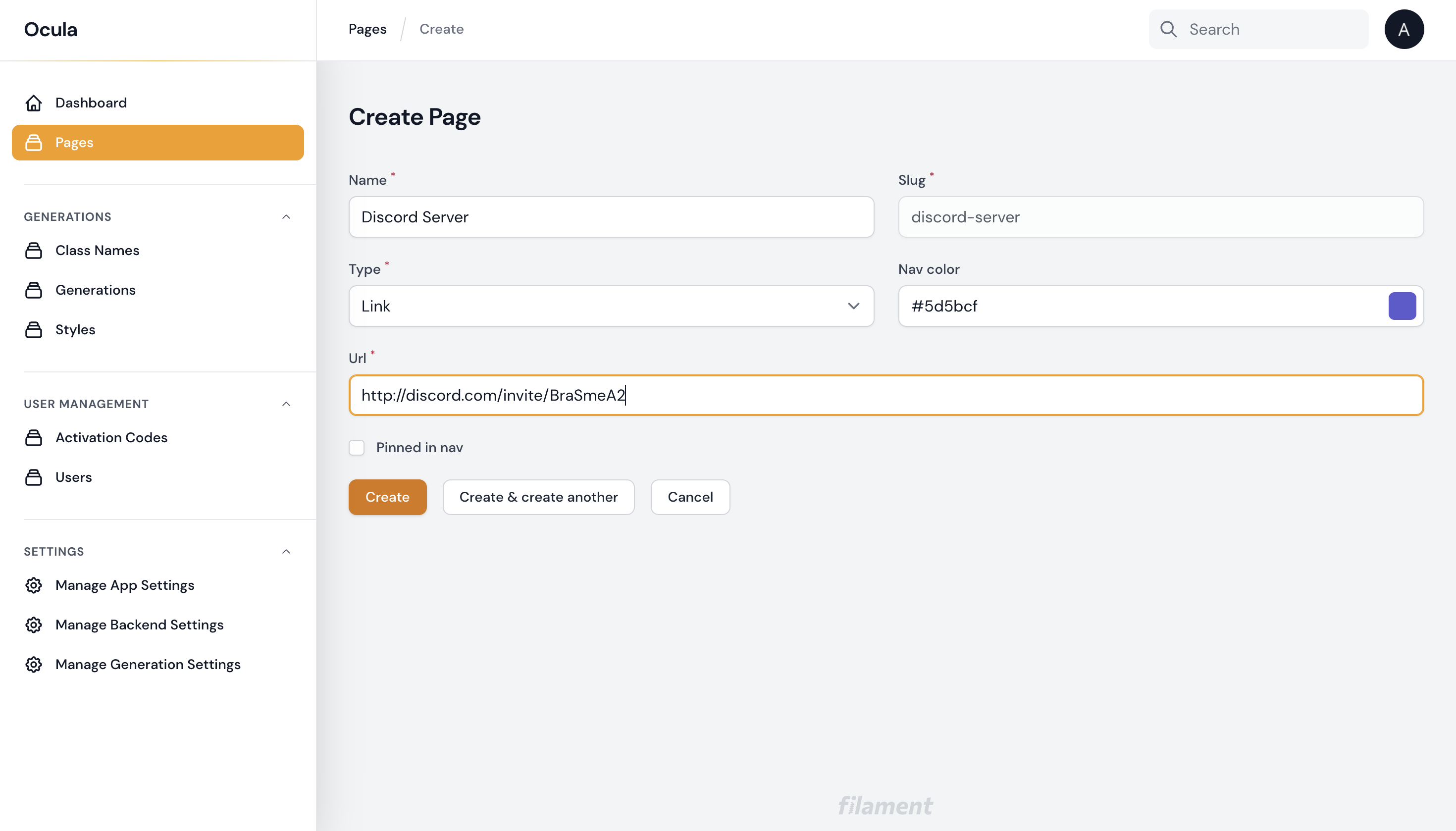Click the Ocula logo
This screenshot has height=831, width=1456.
coord(50,29)
